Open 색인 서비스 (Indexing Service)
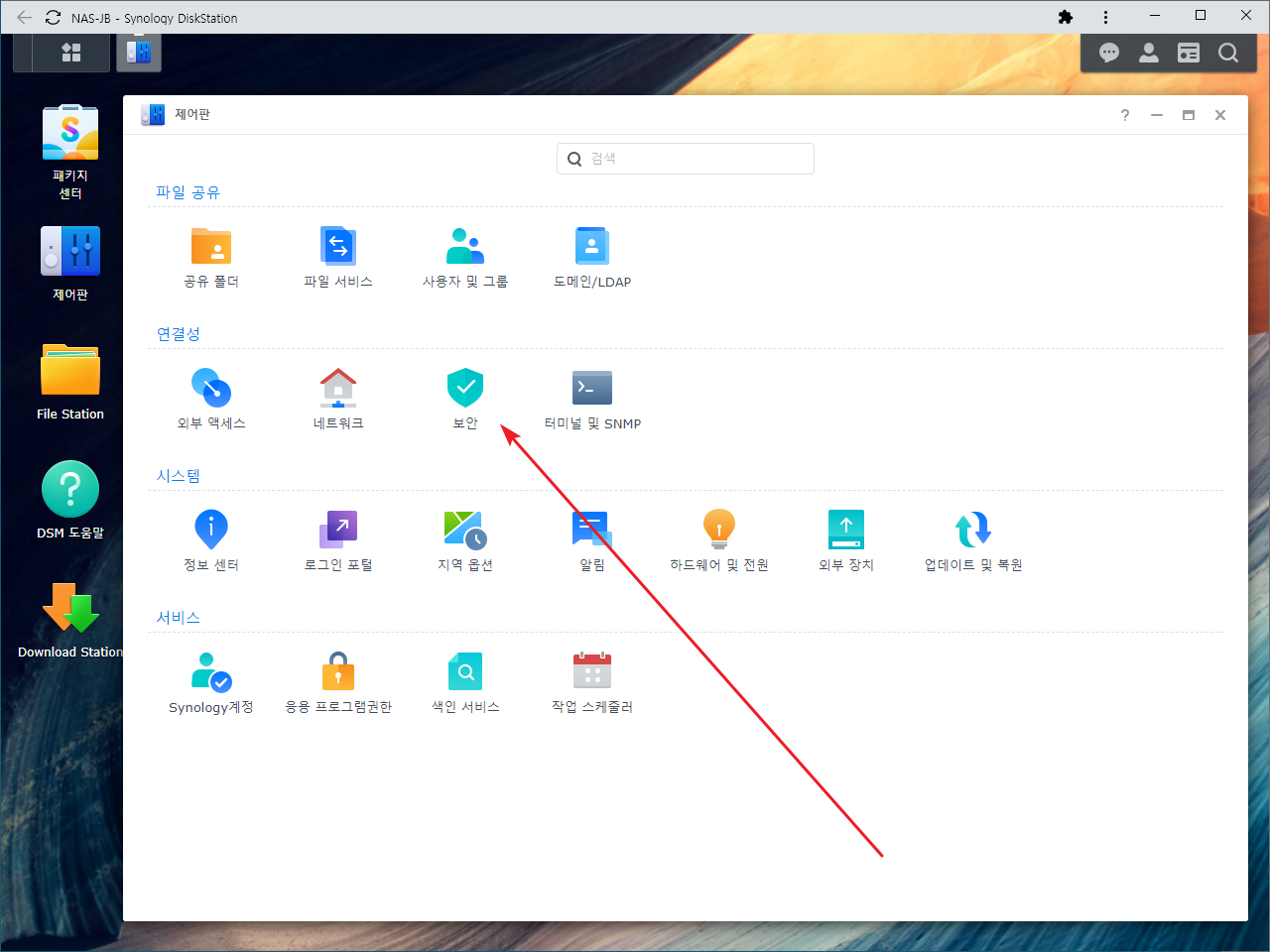Viewport: 1270px width, 952px height. pyautogui.click(x=464, y=682)
